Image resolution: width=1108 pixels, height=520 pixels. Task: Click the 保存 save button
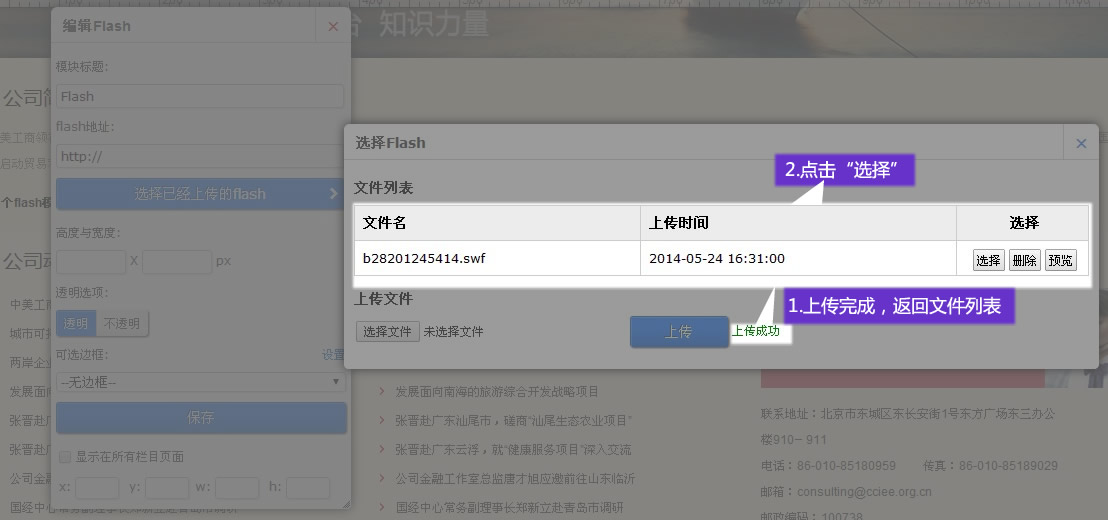200,418
